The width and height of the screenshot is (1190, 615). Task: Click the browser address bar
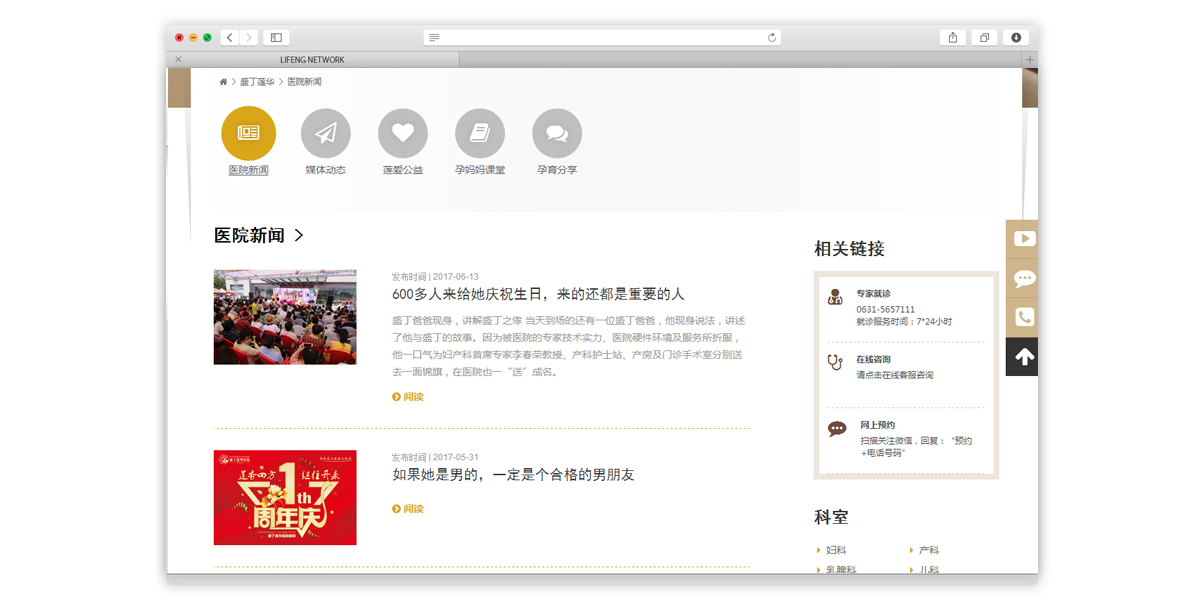[602, 37]
